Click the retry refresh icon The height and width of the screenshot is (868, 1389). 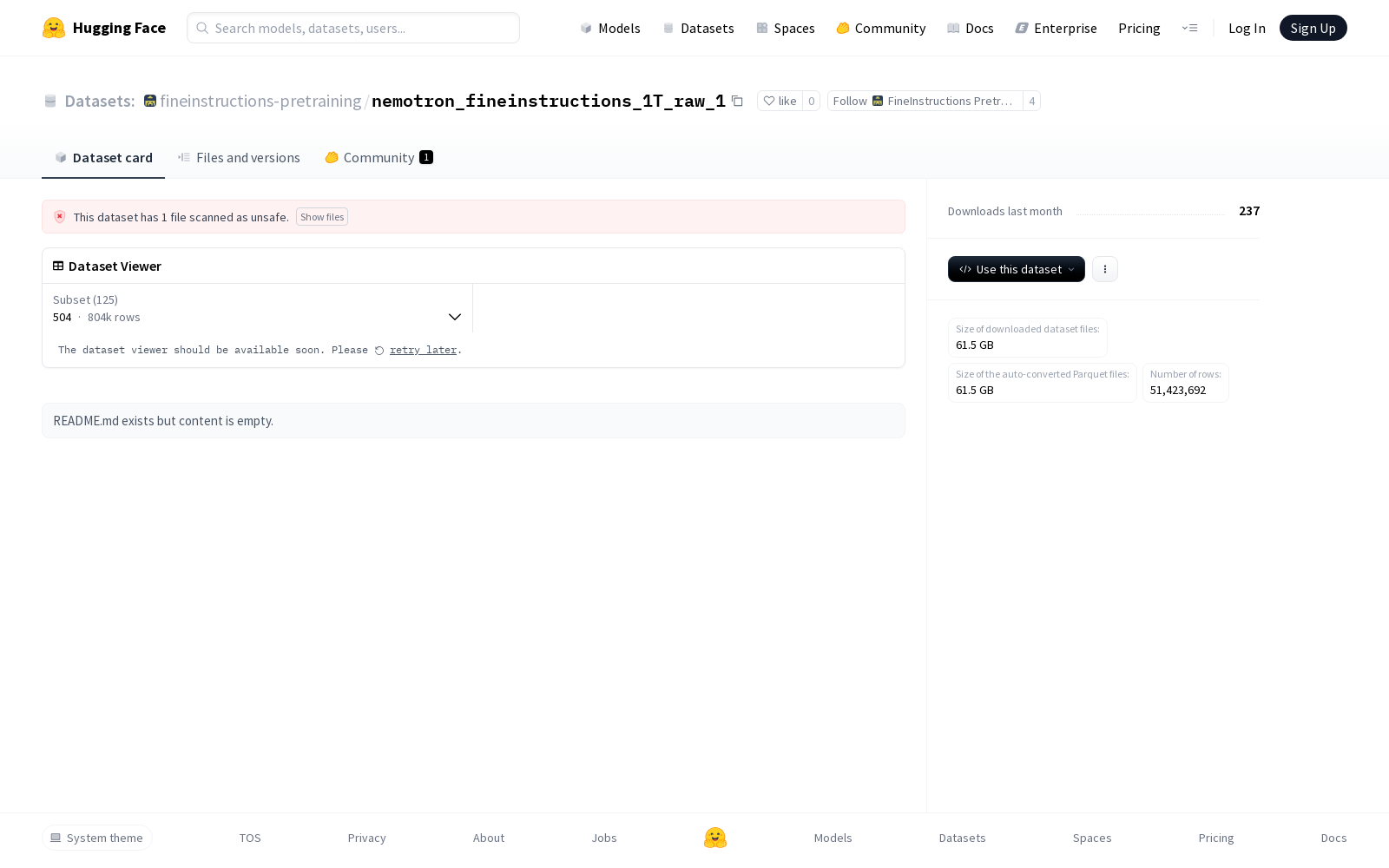coord(379,351)
